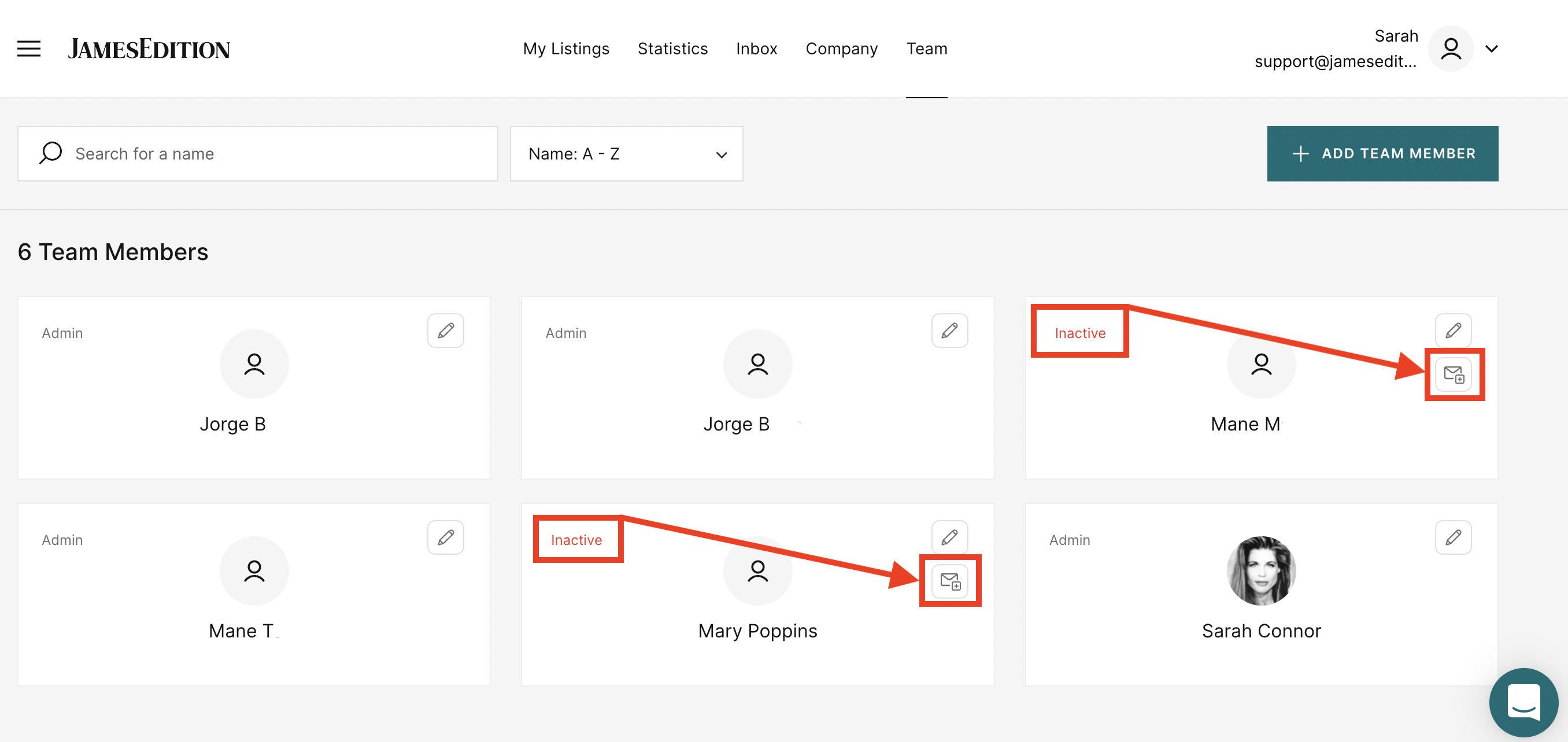1568x742 pixels.
Task: Resend invitation email to Mary Poppins
Action: [950, 581]
